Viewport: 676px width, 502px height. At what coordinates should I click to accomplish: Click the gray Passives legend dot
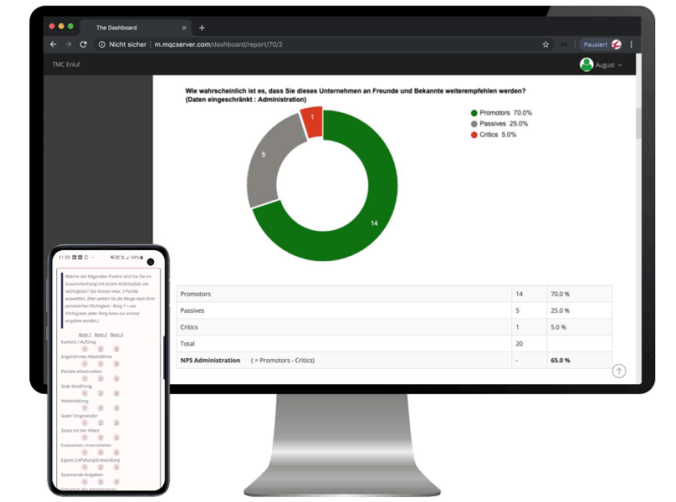[x=474, y=124]
